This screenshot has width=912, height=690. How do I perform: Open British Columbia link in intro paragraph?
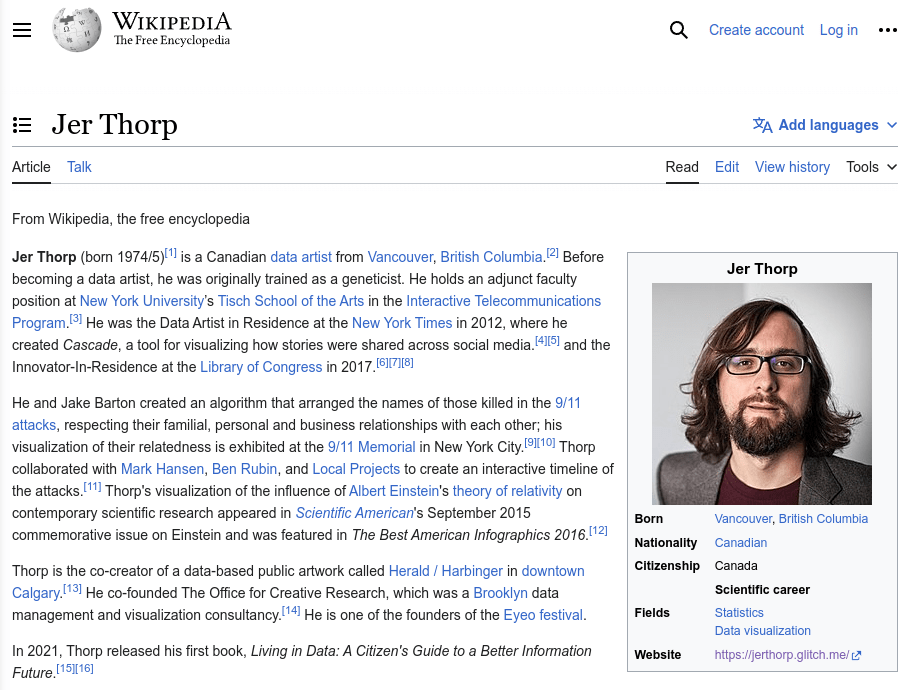[x=491, y=257]
